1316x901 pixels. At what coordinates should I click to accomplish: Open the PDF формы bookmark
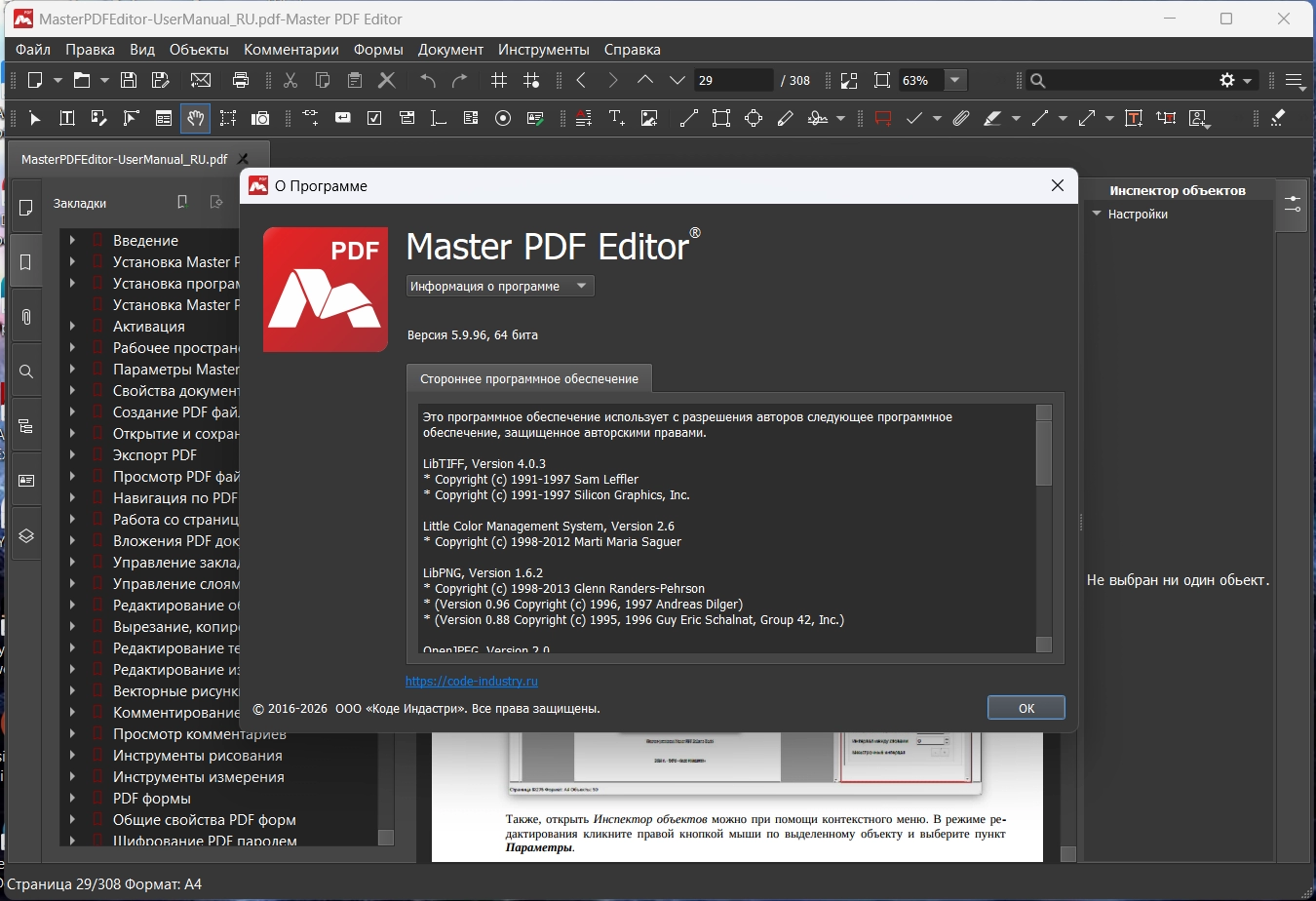tap(152, 798)
